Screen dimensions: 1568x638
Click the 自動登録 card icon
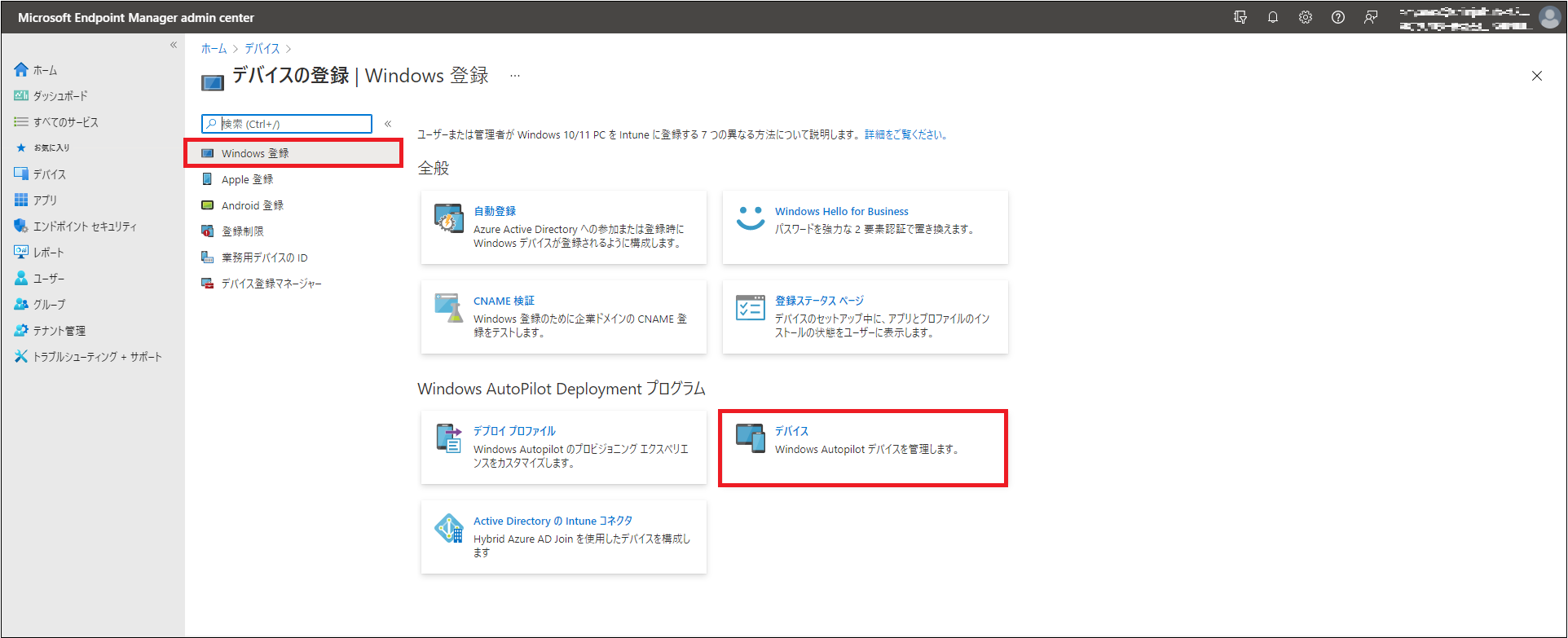pos(449,218)
